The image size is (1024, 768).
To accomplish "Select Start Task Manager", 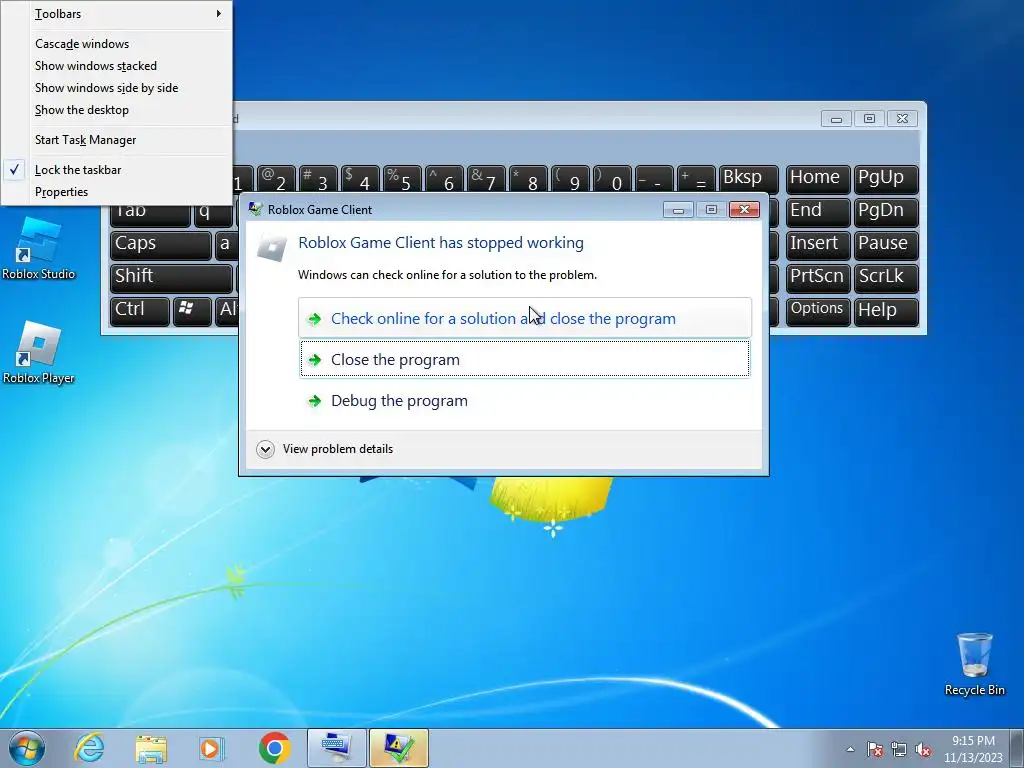I will tap(116, 140).
